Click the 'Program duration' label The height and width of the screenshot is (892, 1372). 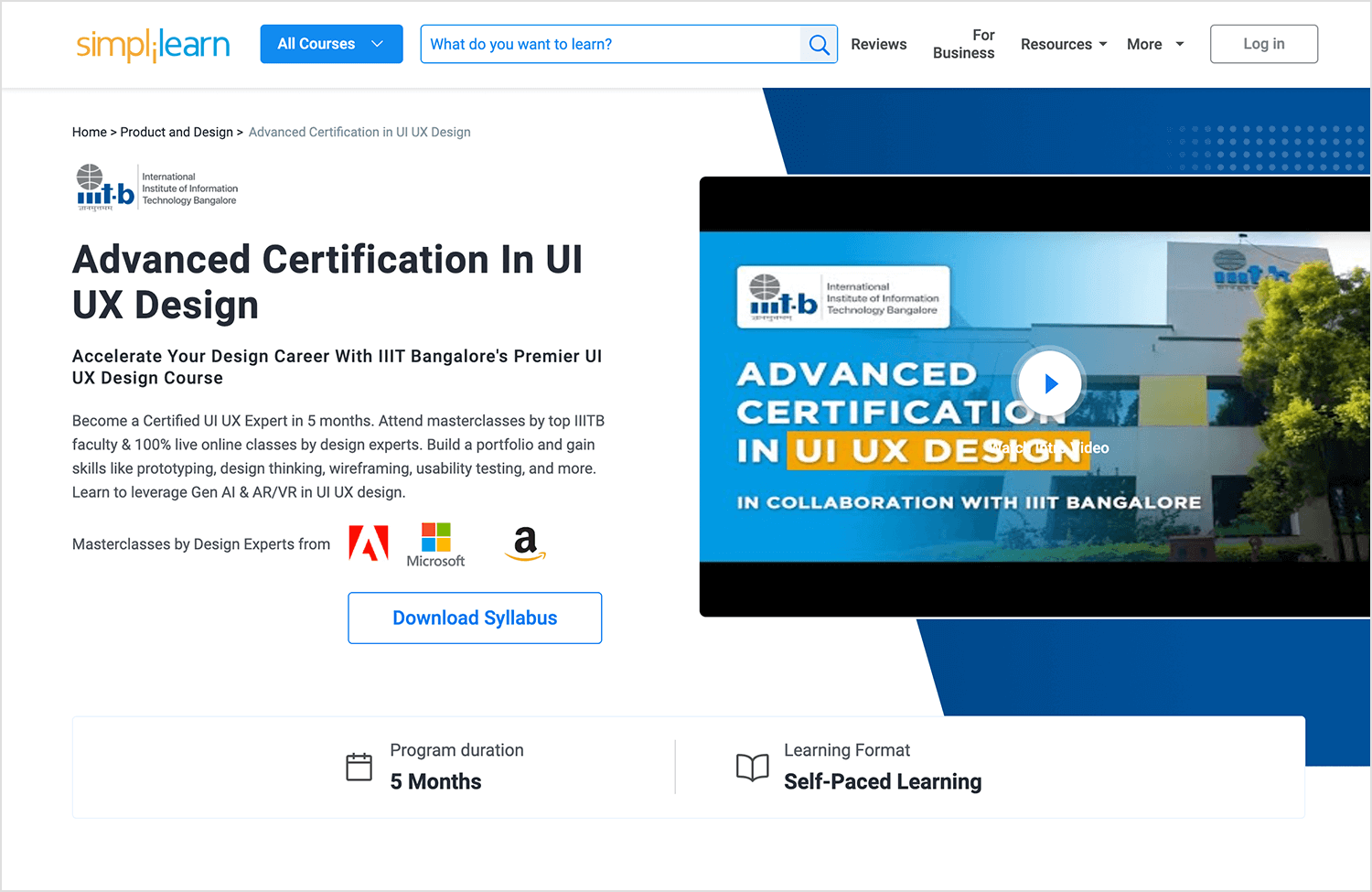click(456, 750)
